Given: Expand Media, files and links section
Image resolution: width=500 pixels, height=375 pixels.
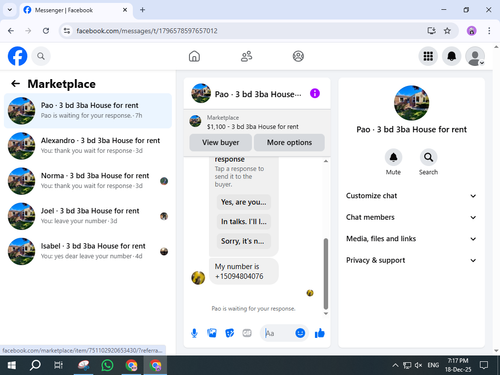Looking at the screenshot, I should pos(411,239).
